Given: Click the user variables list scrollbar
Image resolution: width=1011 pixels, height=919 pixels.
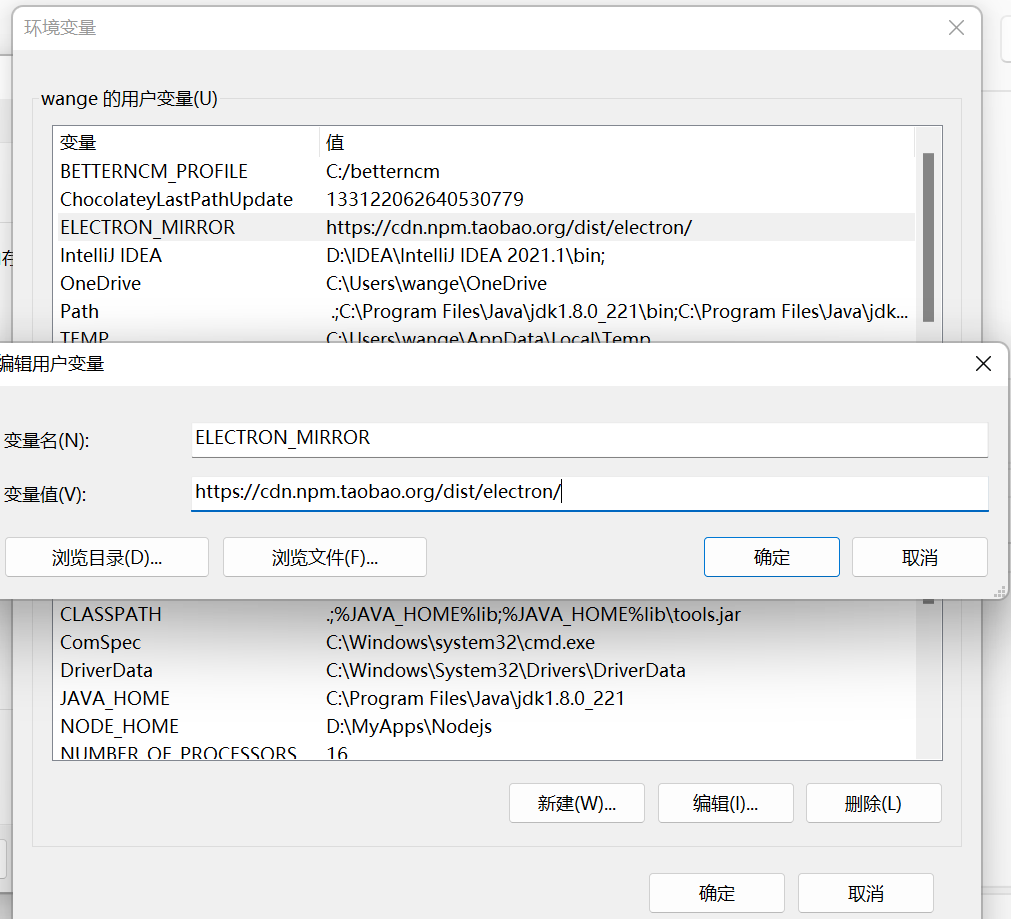Looking at the screenshot, I should (928, 236).
